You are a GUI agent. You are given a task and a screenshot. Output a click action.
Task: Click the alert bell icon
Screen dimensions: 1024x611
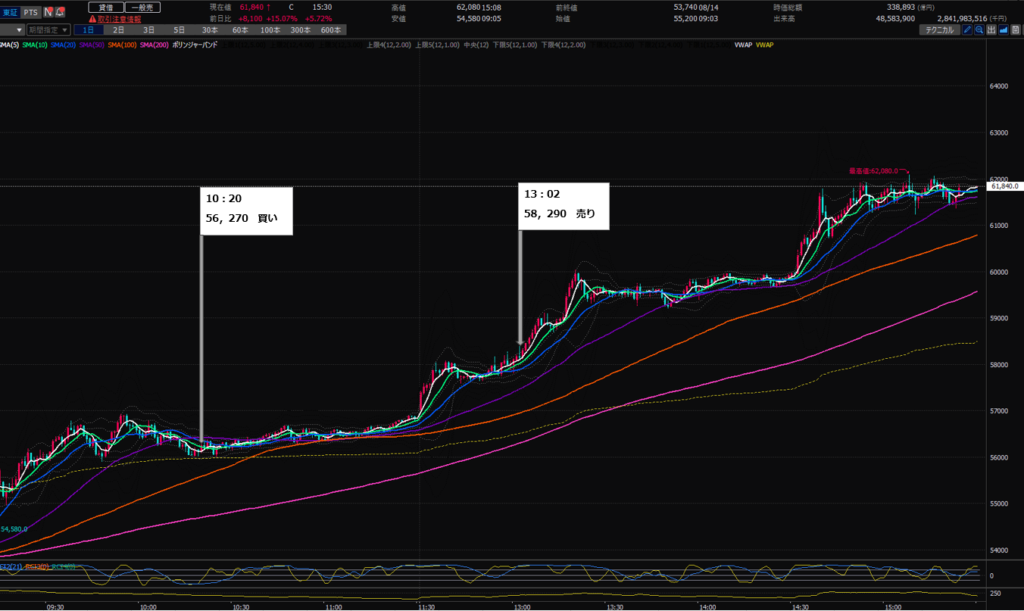coord(59,12)
